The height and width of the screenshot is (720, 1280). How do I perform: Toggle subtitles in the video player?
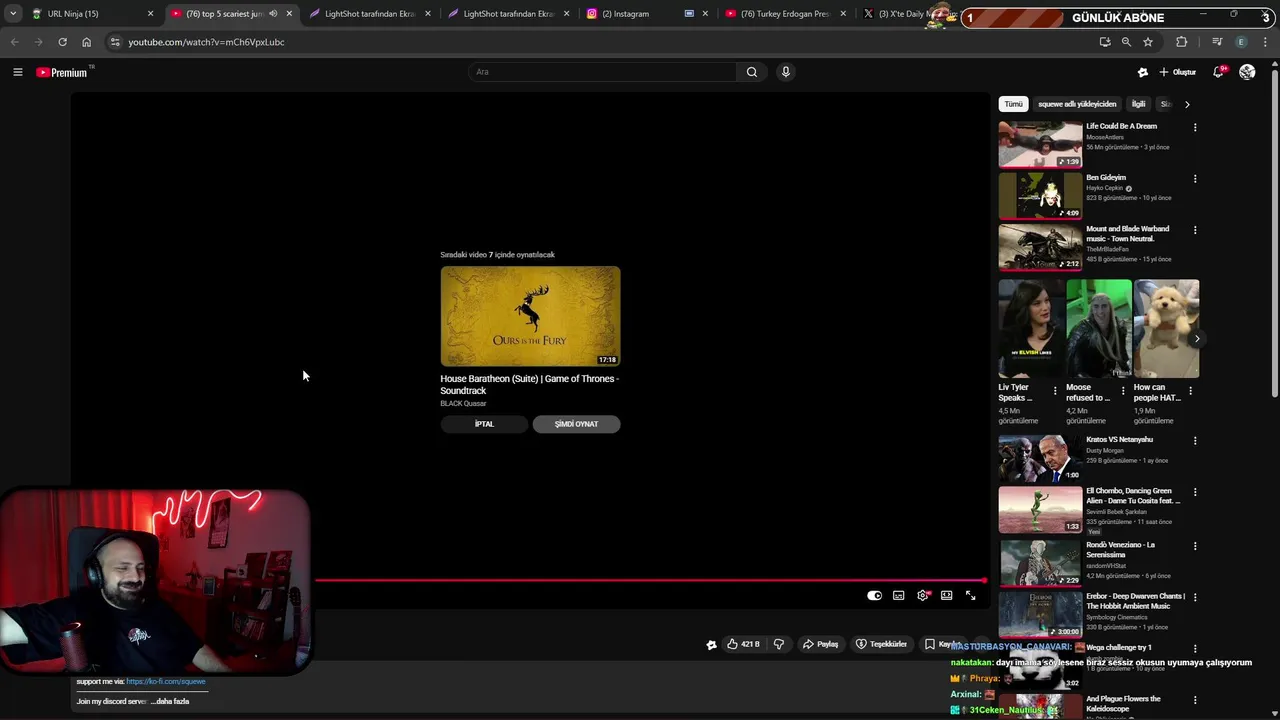coord(898,595)
